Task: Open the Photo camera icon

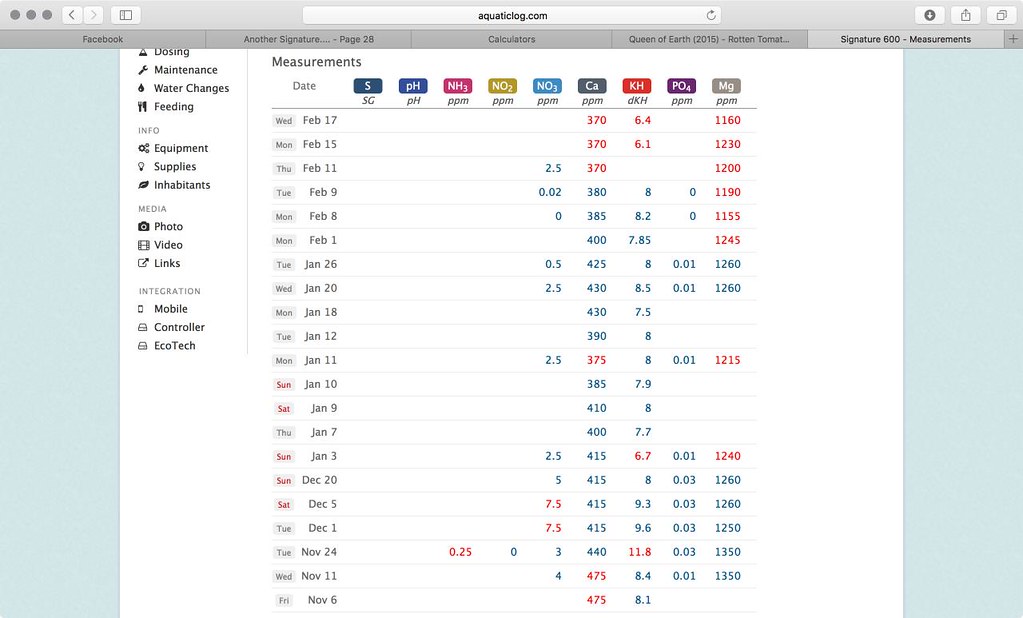Action: coord(144,227)
